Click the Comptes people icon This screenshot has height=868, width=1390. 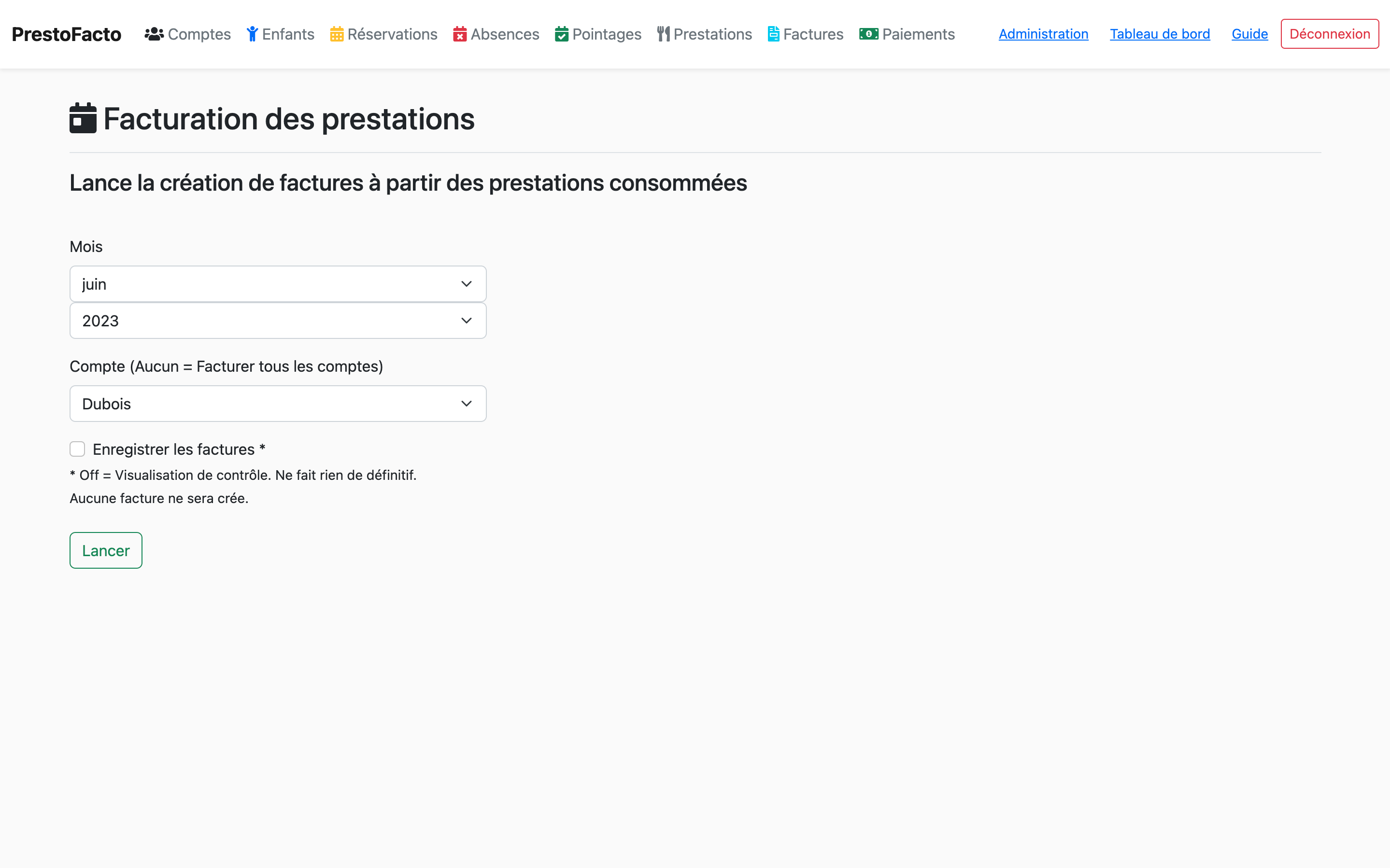[154, 34]
